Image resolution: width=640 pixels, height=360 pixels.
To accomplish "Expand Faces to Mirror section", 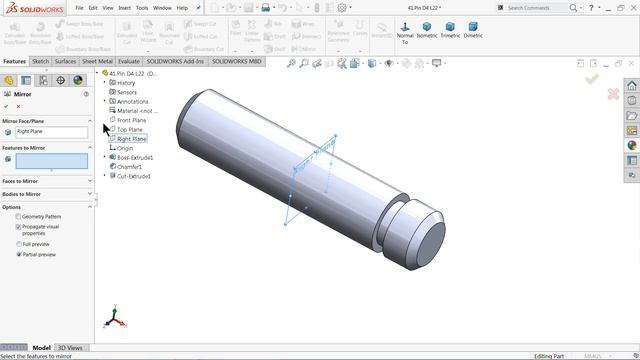I will pos(90,181).
